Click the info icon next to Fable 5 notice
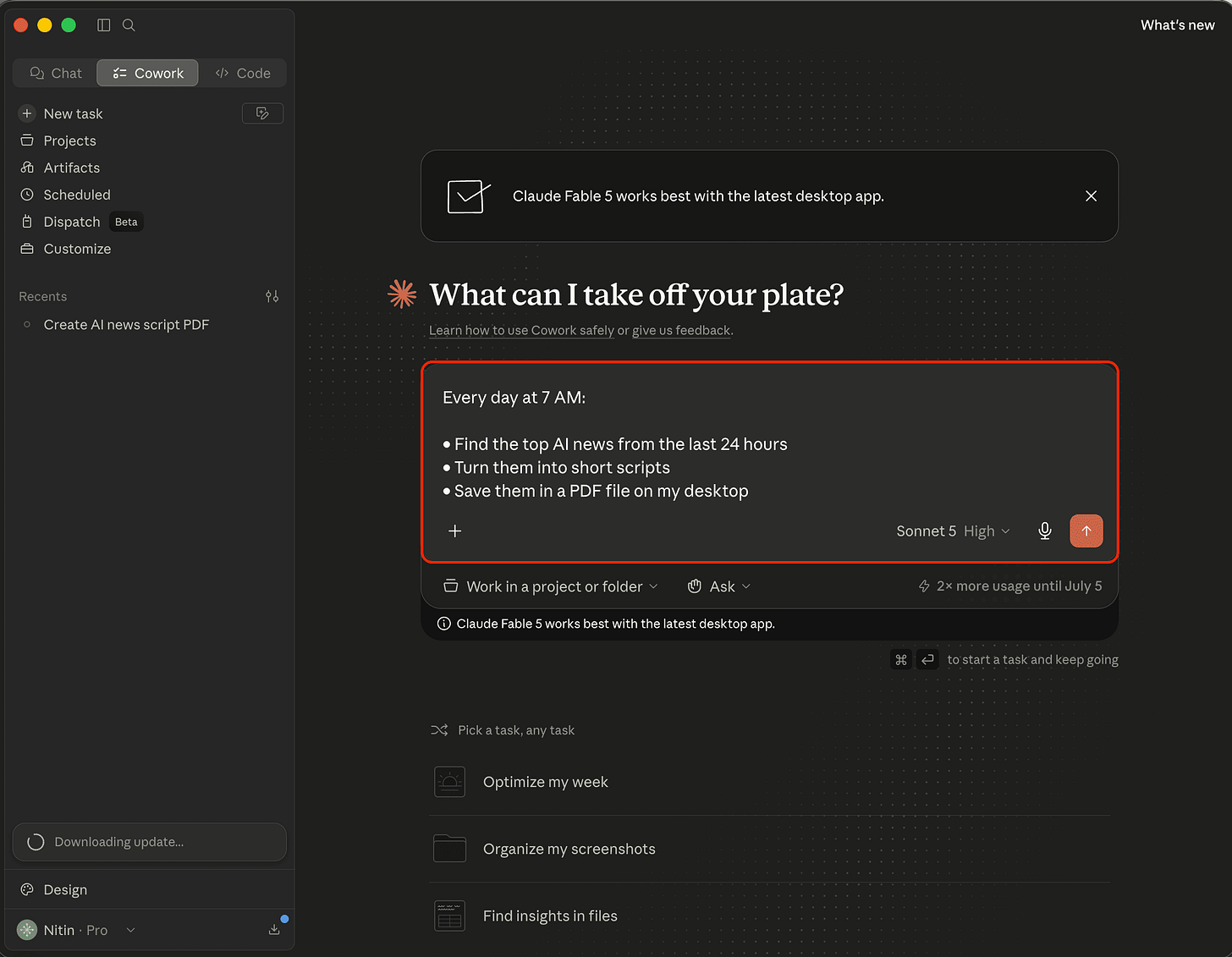Image resolution: width=1232 pixels, height=957 pixels. 443,624
